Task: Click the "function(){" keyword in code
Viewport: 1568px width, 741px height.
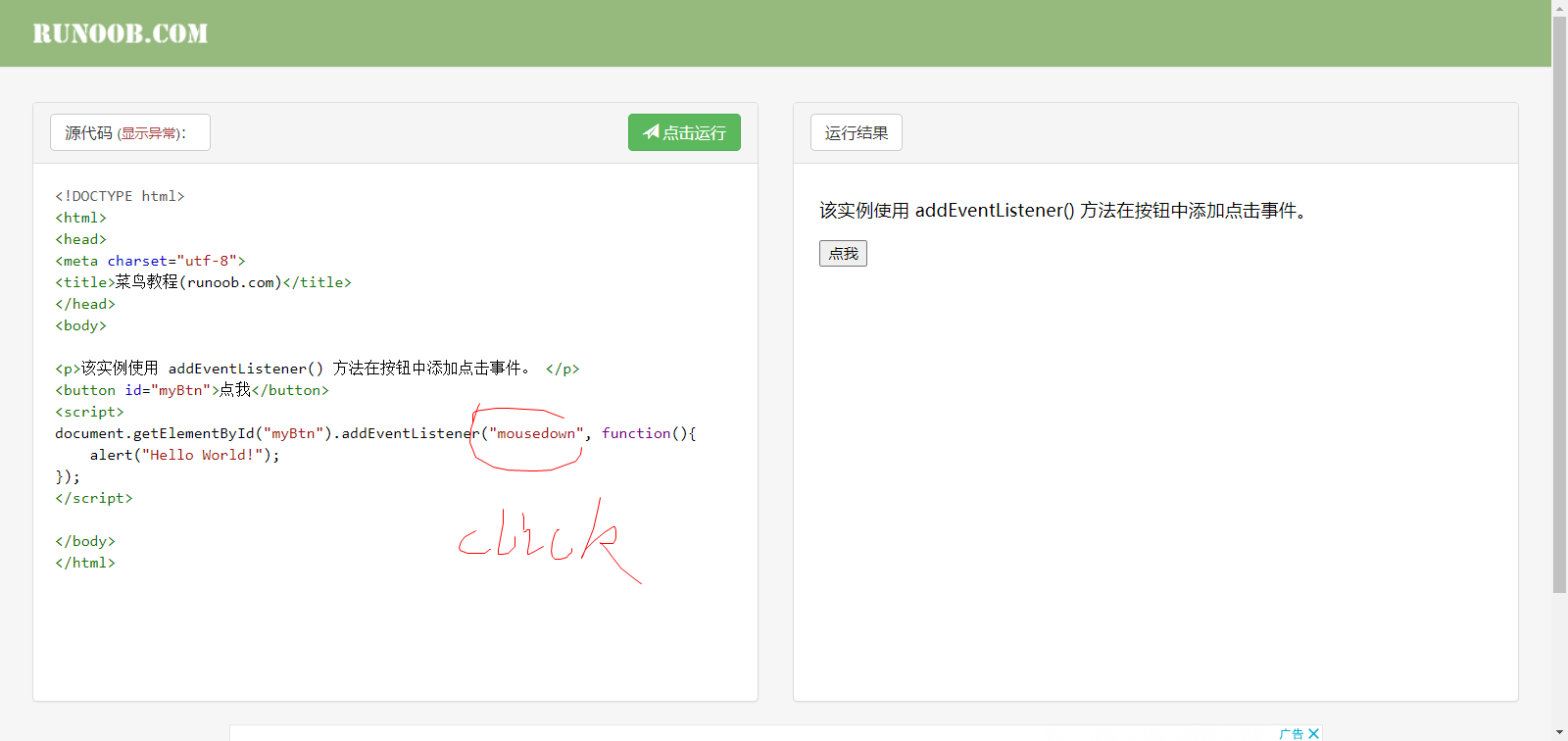Action: click(x=649, y=433)
